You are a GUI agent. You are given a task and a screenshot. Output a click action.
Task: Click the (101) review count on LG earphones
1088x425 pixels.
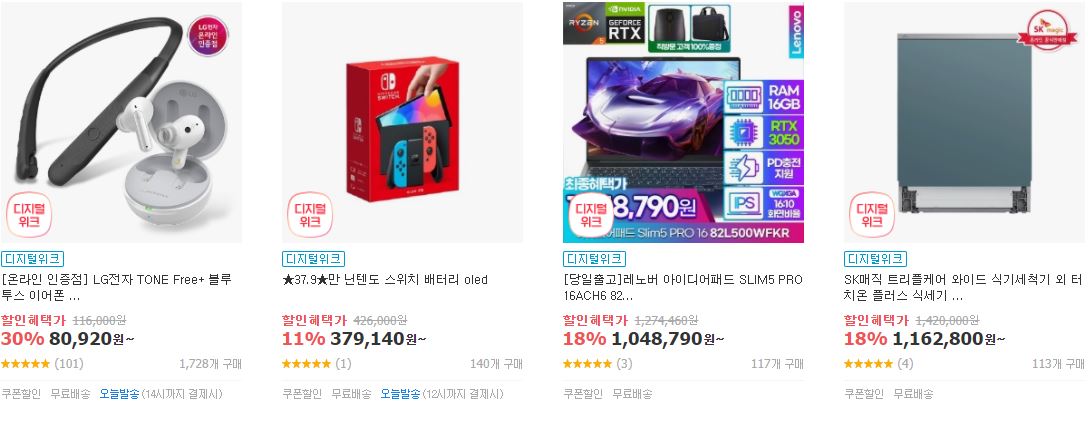point(69,364)
